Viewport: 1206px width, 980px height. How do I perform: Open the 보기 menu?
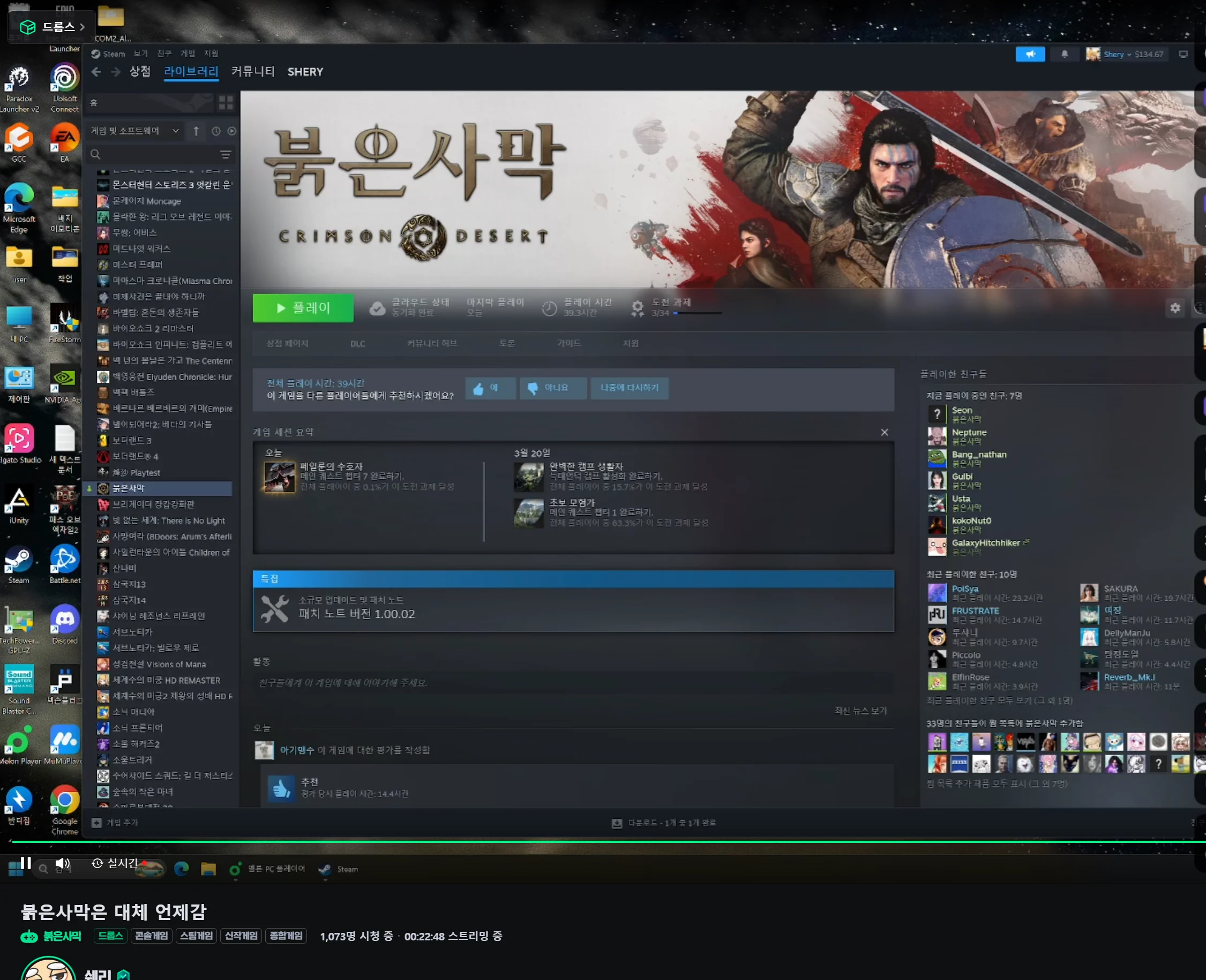pos(141,54)
